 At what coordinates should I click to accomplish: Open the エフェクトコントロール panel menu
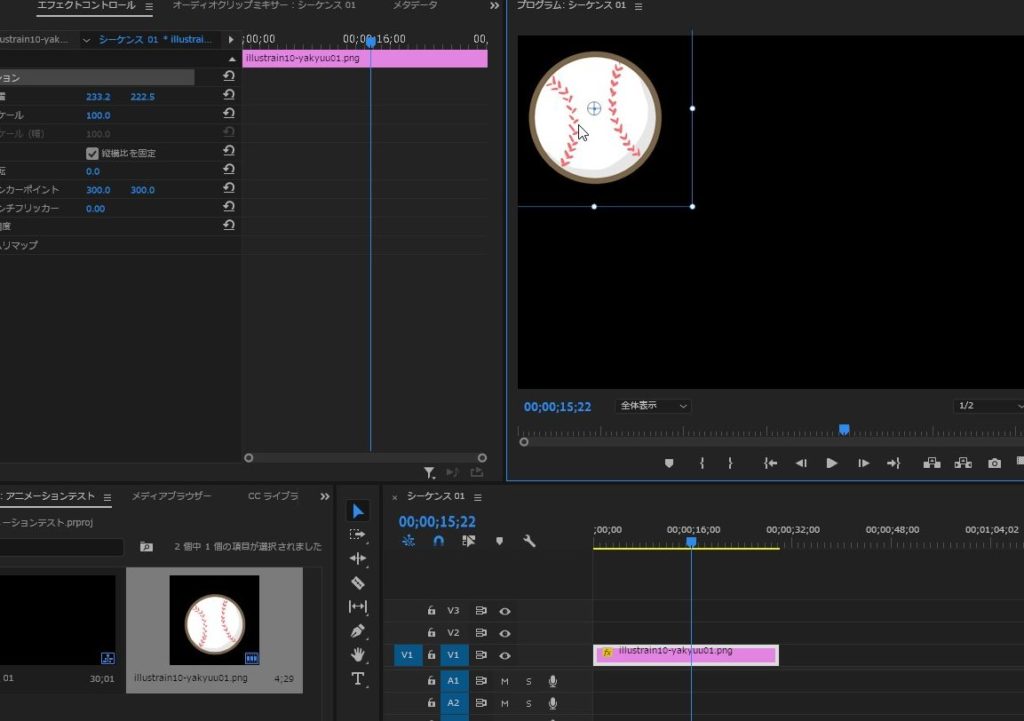tap(149, 7)
